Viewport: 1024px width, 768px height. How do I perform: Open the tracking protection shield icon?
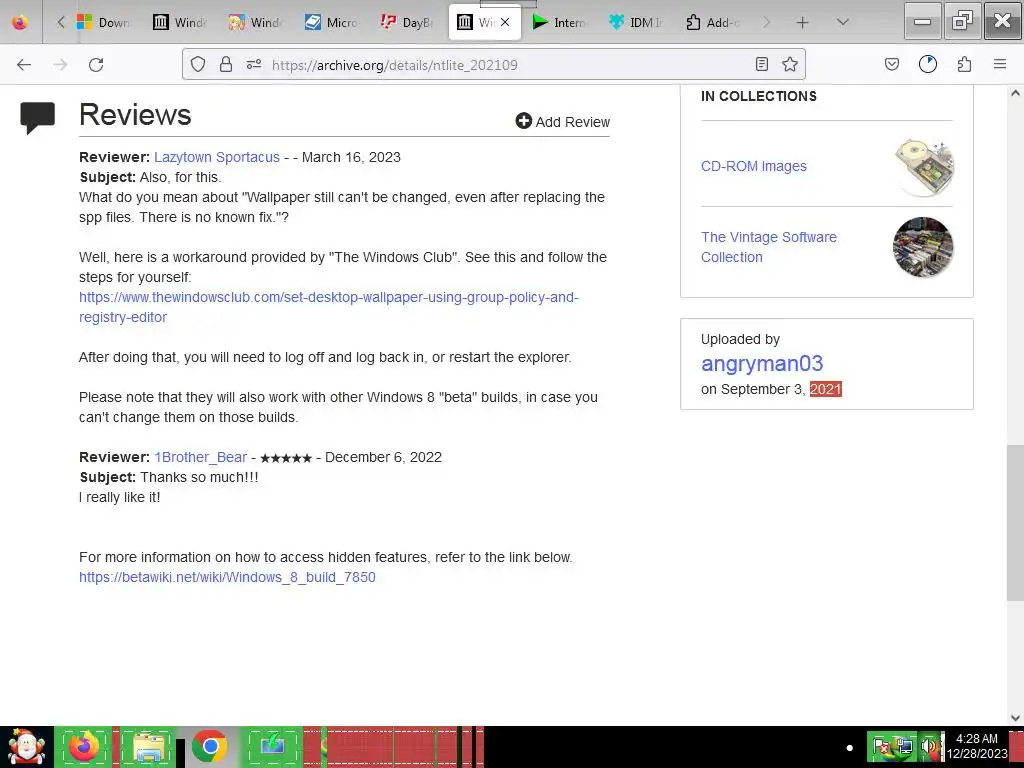pos(198,64)
